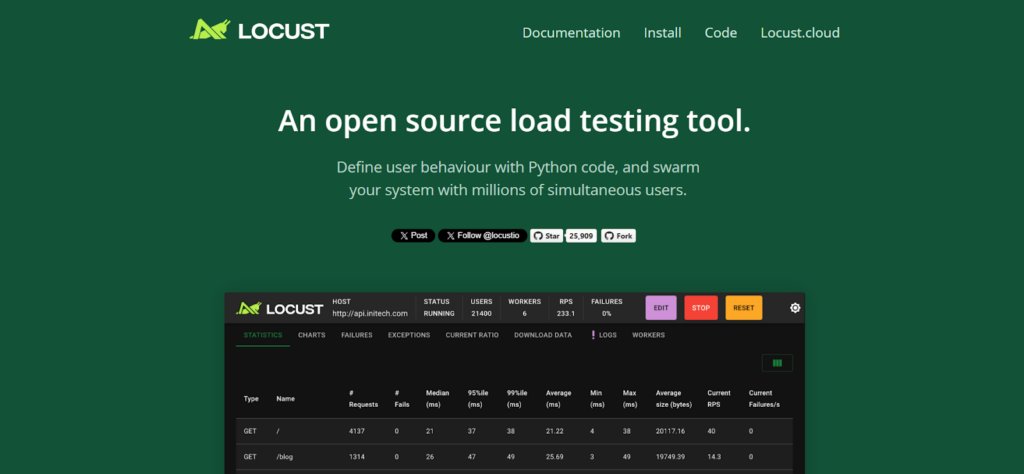Click the Type column header
The image size is (1024, 474).
pyautogui.click(x=251, y=399)
